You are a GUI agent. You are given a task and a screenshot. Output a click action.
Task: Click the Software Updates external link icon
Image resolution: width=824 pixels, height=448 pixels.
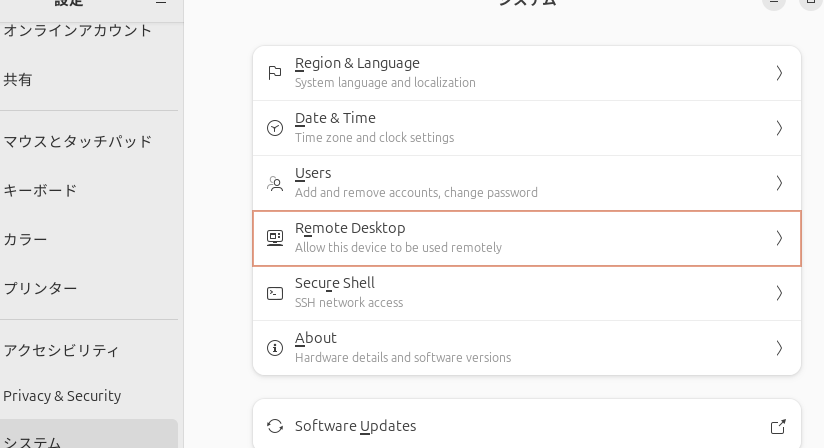pyautogui.click(x=778, y=426)
